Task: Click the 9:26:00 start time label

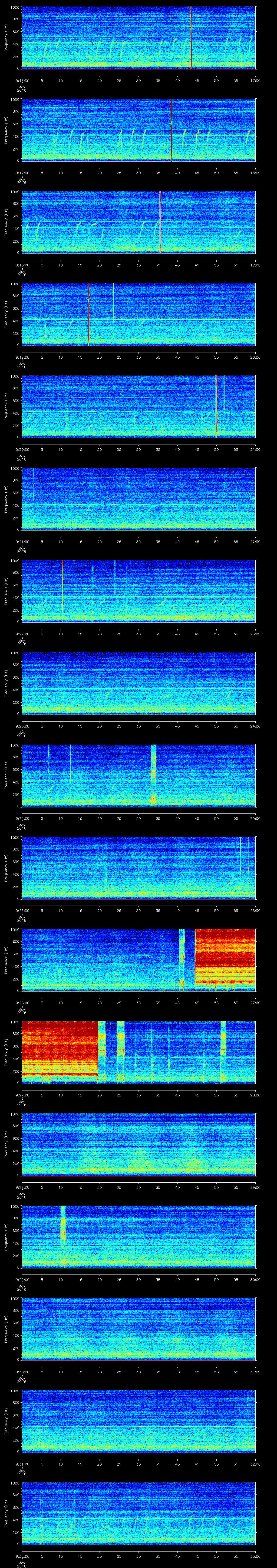Action: [x=22, y=1003]
